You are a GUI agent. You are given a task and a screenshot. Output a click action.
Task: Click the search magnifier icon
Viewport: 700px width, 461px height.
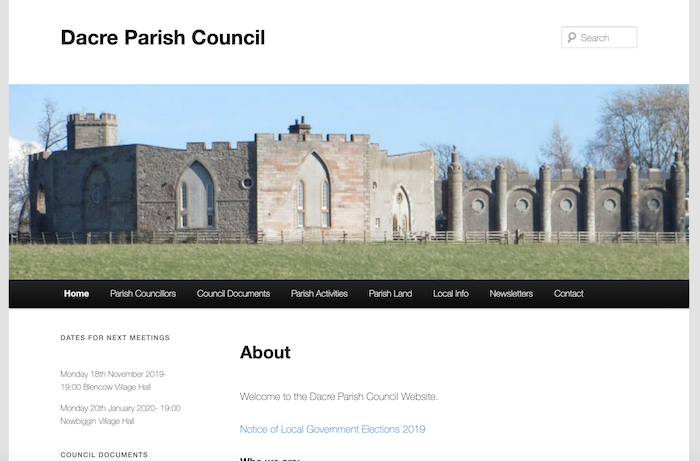(571, 38)
